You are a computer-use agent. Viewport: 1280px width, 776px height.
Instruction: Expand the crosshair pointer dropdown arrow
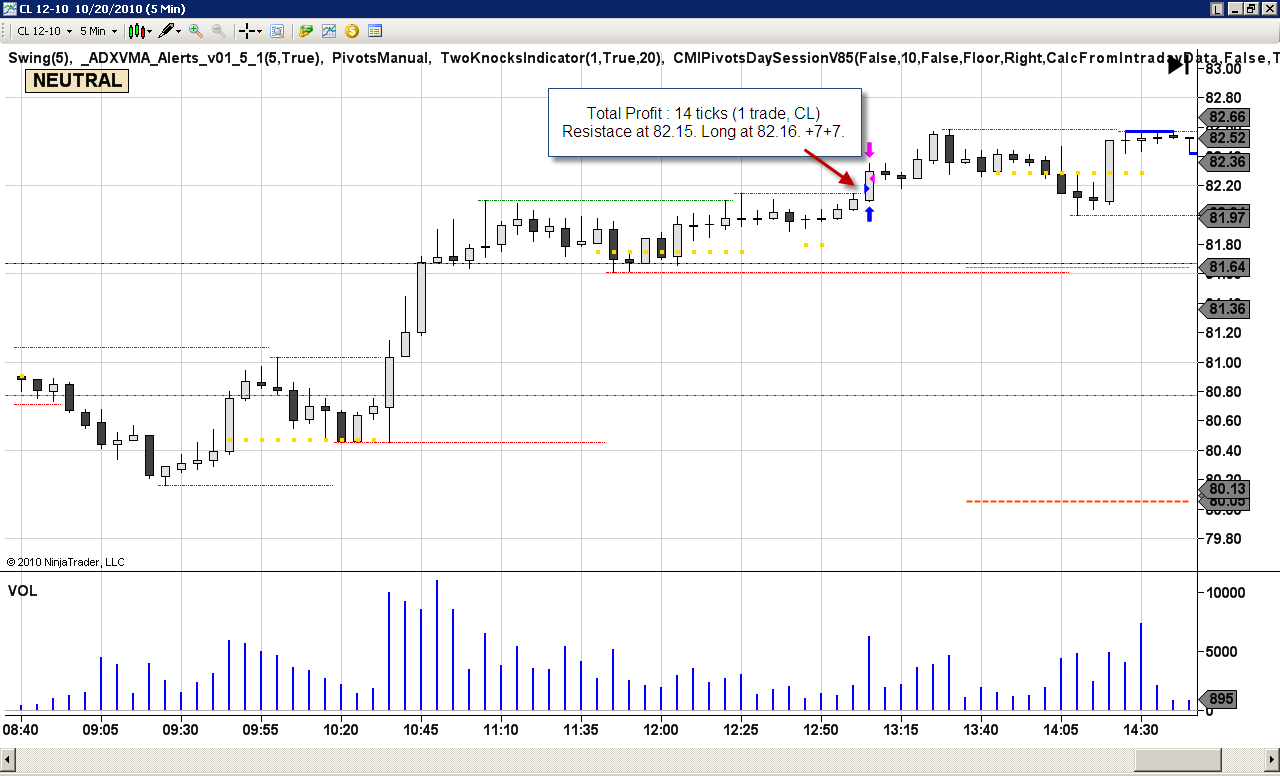(261, 31)
